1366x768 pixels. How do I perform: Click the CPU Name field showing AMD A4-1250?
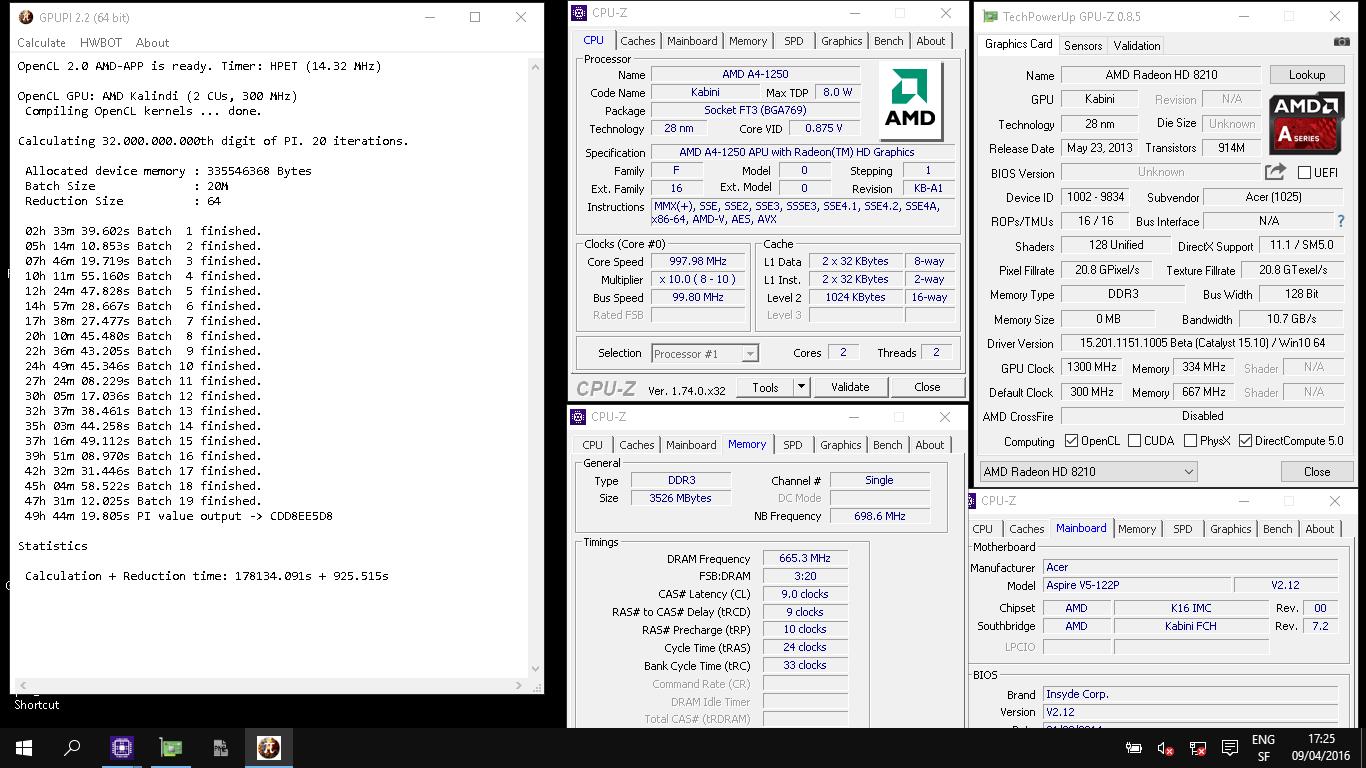tap(755, 75)
